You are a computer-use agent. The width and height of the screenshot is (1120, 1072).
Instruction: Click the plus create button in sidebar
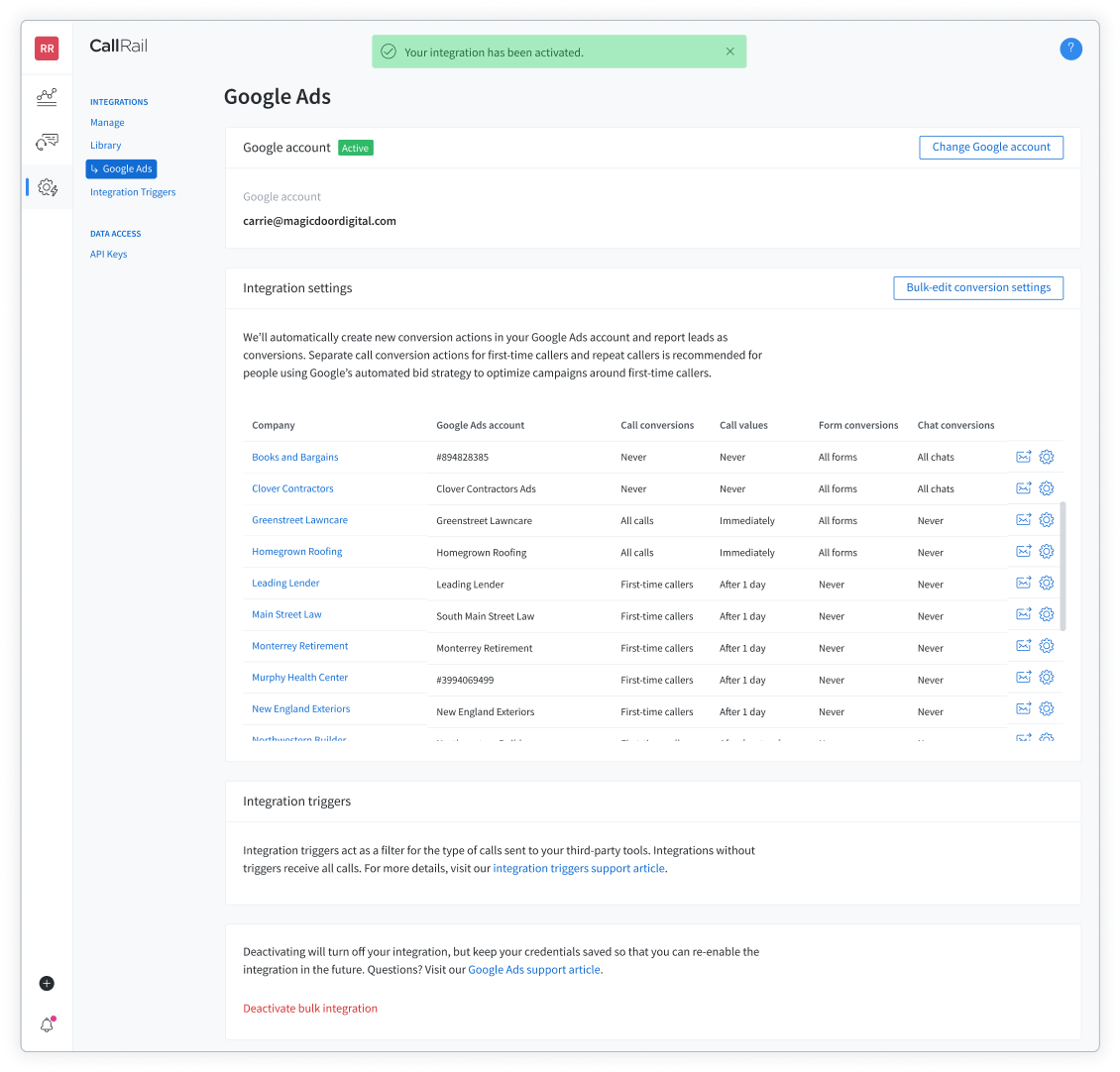tap(47, 984)
